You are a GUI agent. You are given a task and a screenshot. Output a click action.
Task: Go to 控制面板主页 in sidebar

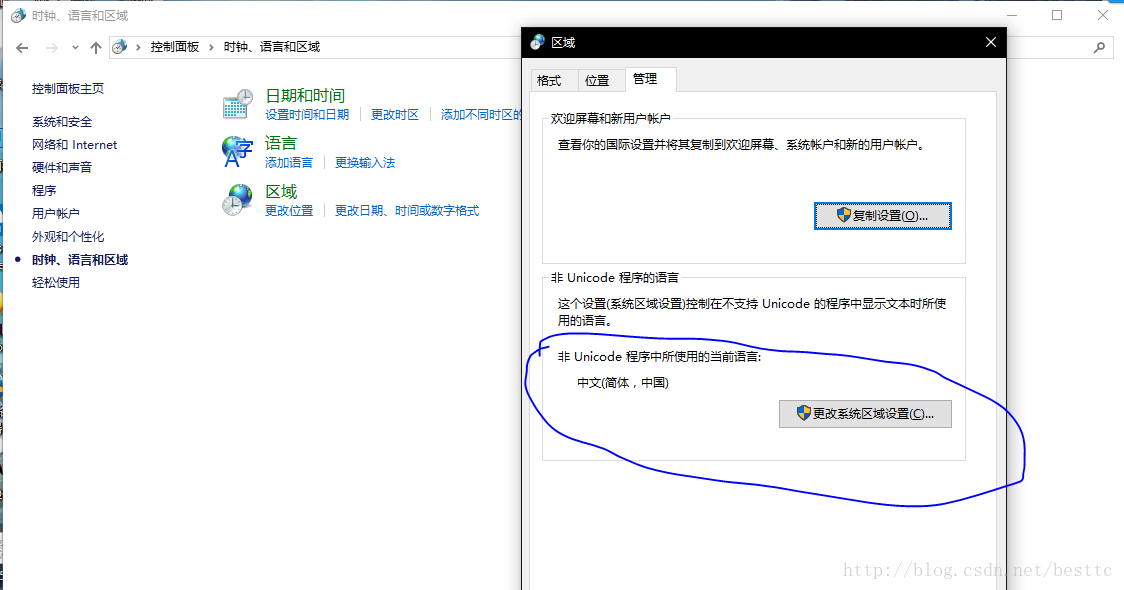pyautogui.click(x=68, y=89)
